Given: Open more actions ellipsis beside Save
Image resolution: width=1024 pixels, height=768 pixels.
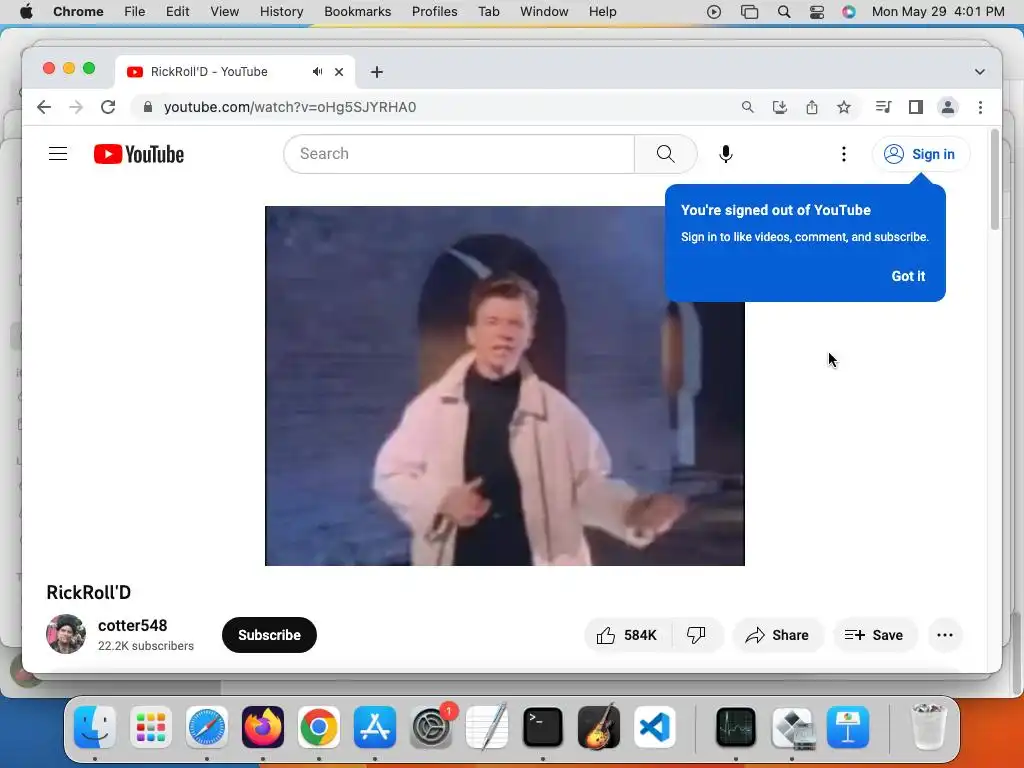Looking at the screenshot, I should click(945, 635).
